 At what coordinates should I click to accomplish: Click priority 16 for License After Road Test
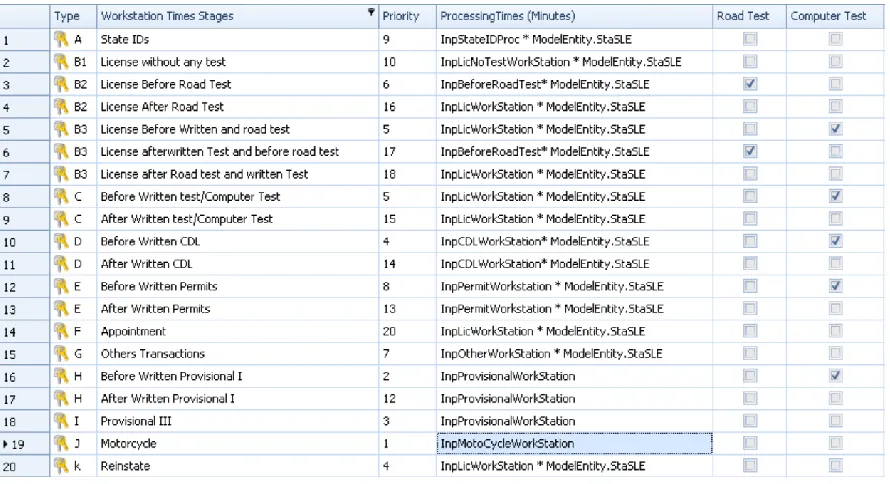click(x=408, y=107)
